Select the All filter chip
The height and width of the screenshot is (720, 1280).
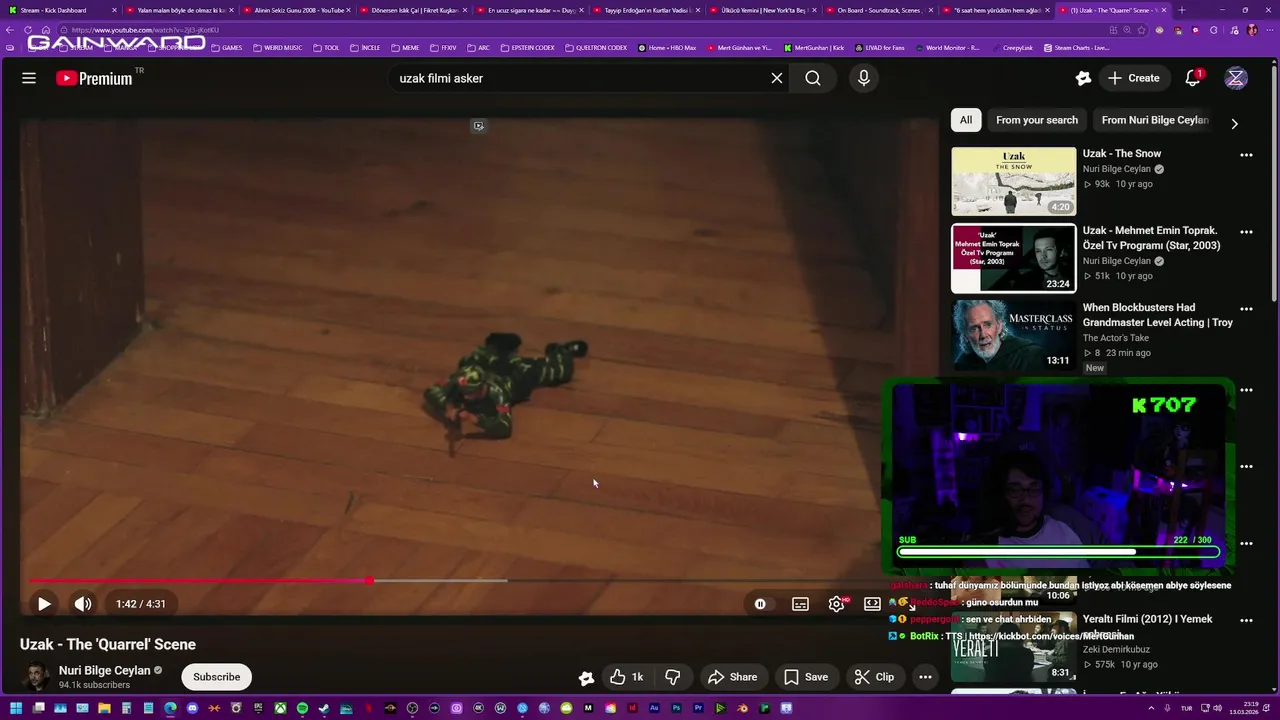coord(966,120)
